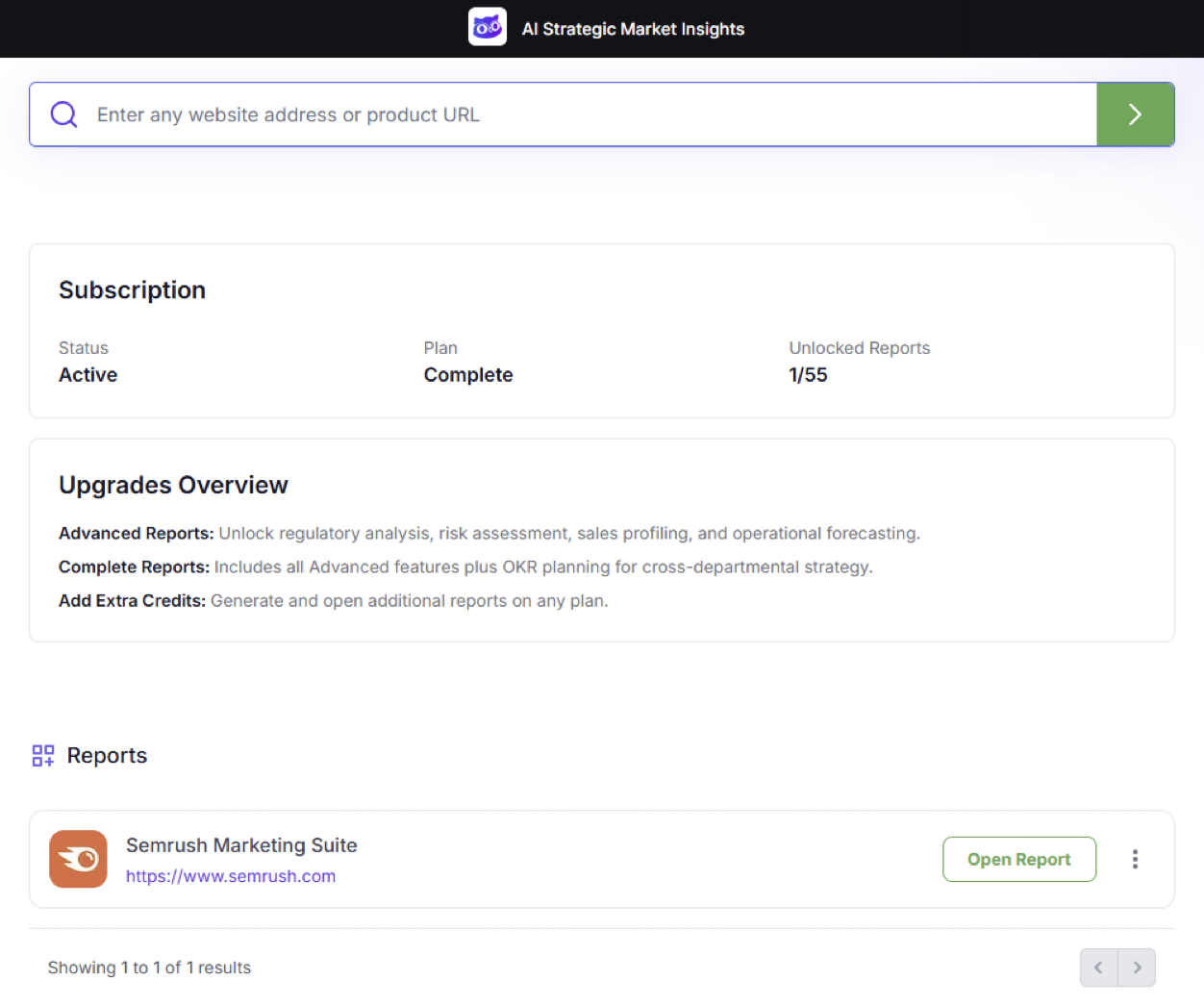Open the three-dot options menu for the report

point(1135,859)
